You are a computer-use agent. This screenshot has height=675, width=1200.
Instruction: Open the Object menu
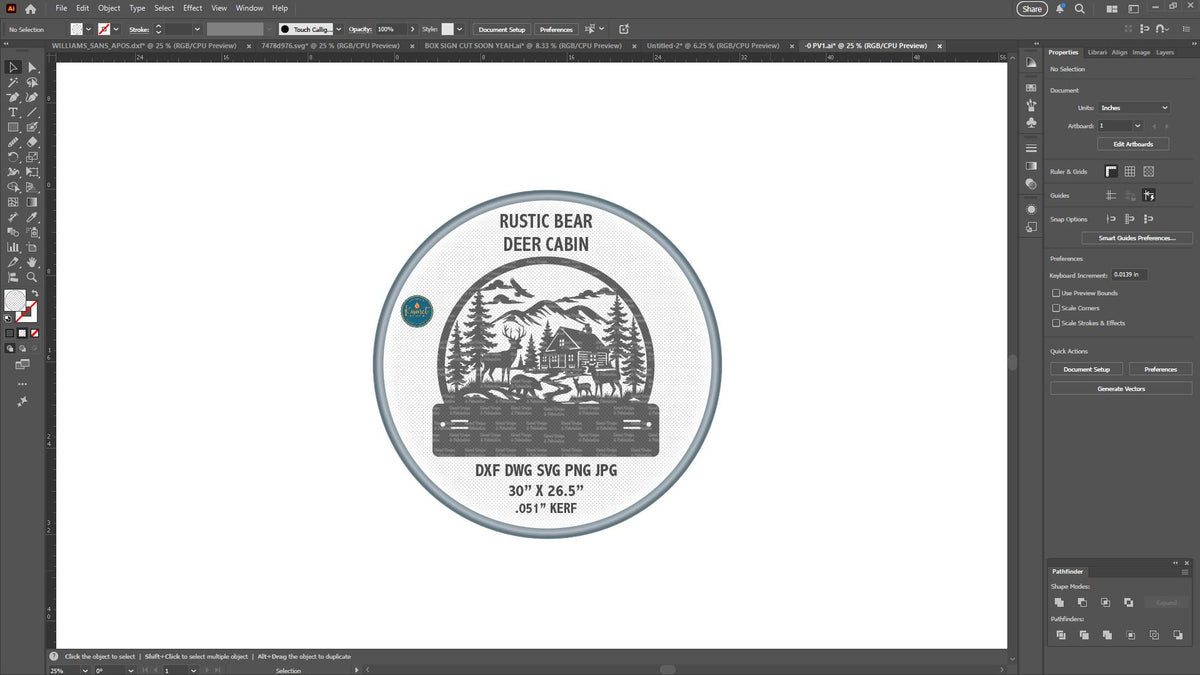point(109,8)
